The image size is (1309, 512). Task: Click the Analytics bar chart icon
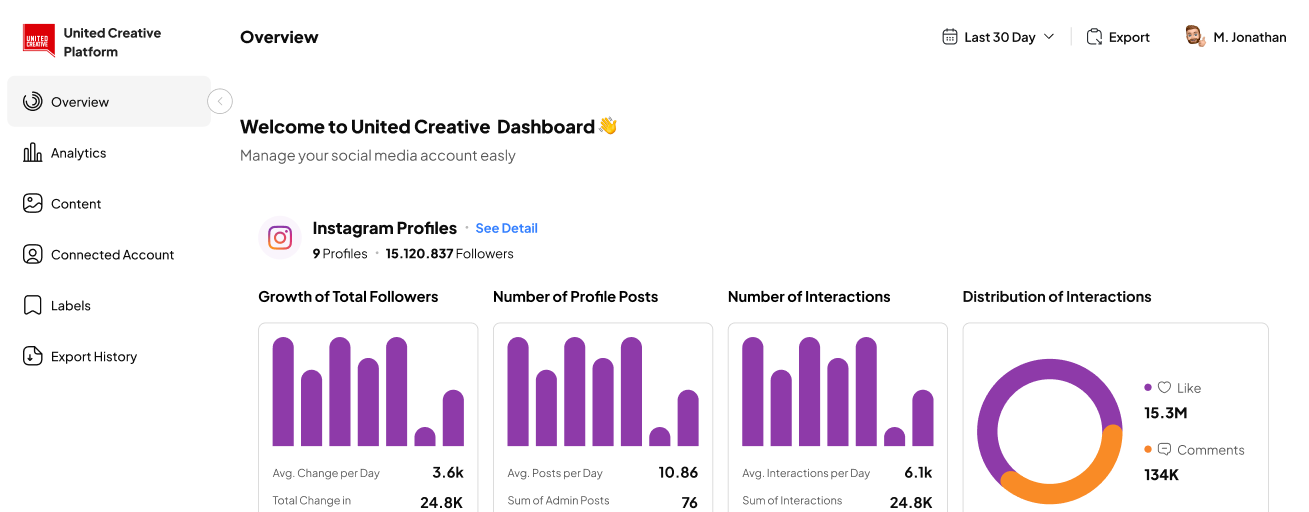pos(32,152)
